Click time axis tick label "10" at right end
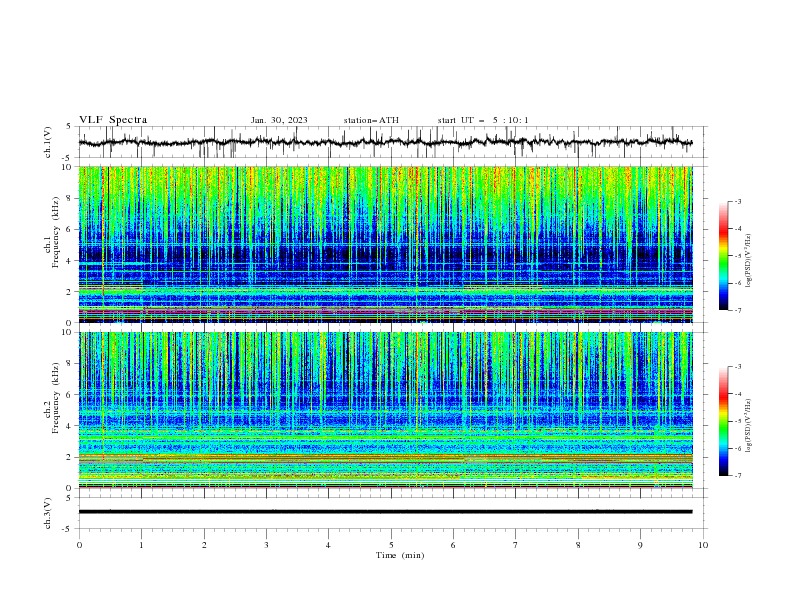Screen dimensions: 792x612 point(703,545)
